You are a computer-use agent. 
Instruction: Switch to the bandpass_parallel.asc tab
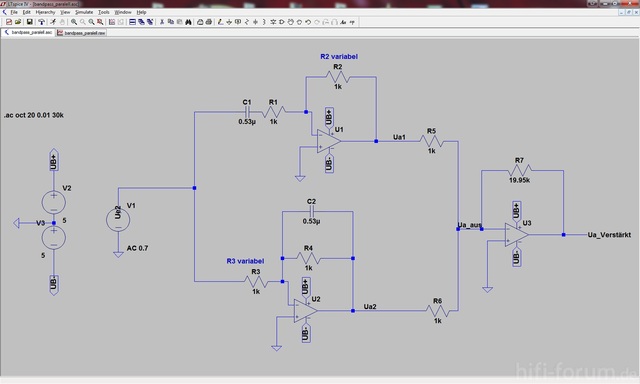29,32
